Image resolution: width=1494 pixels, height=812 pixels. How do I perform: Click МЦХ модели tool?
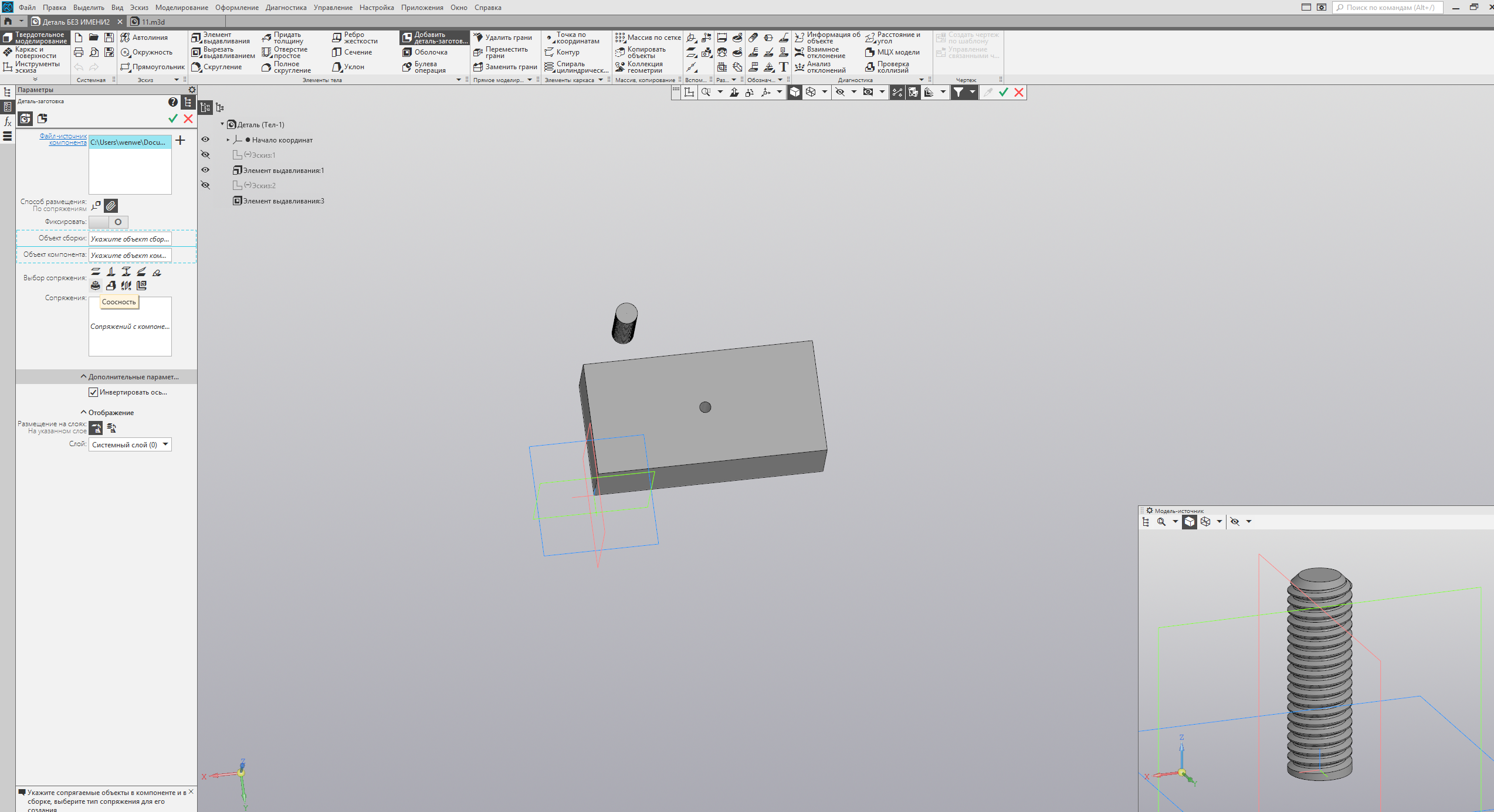pos(893,52)
